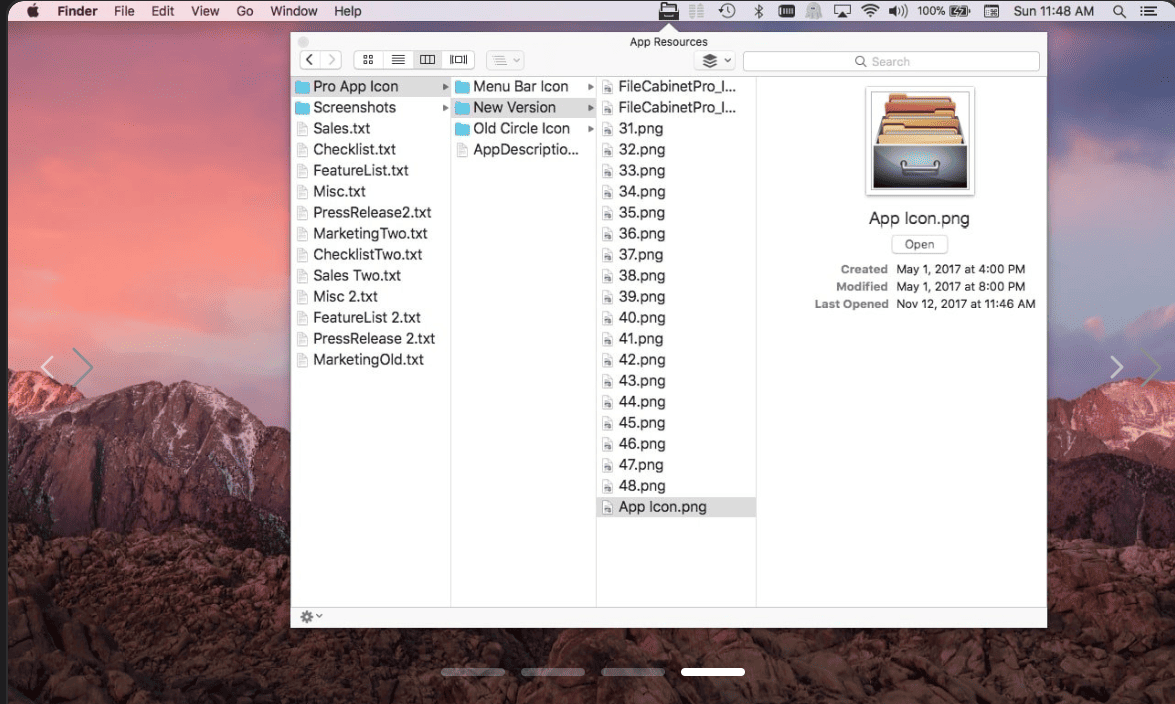Open the Help menu

[x=348, y=11]
